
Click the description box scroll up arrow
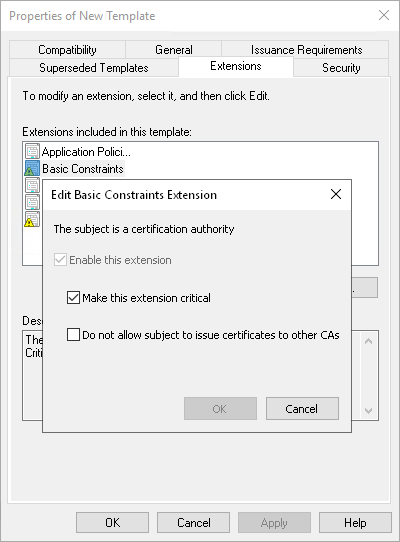(369, 342)
